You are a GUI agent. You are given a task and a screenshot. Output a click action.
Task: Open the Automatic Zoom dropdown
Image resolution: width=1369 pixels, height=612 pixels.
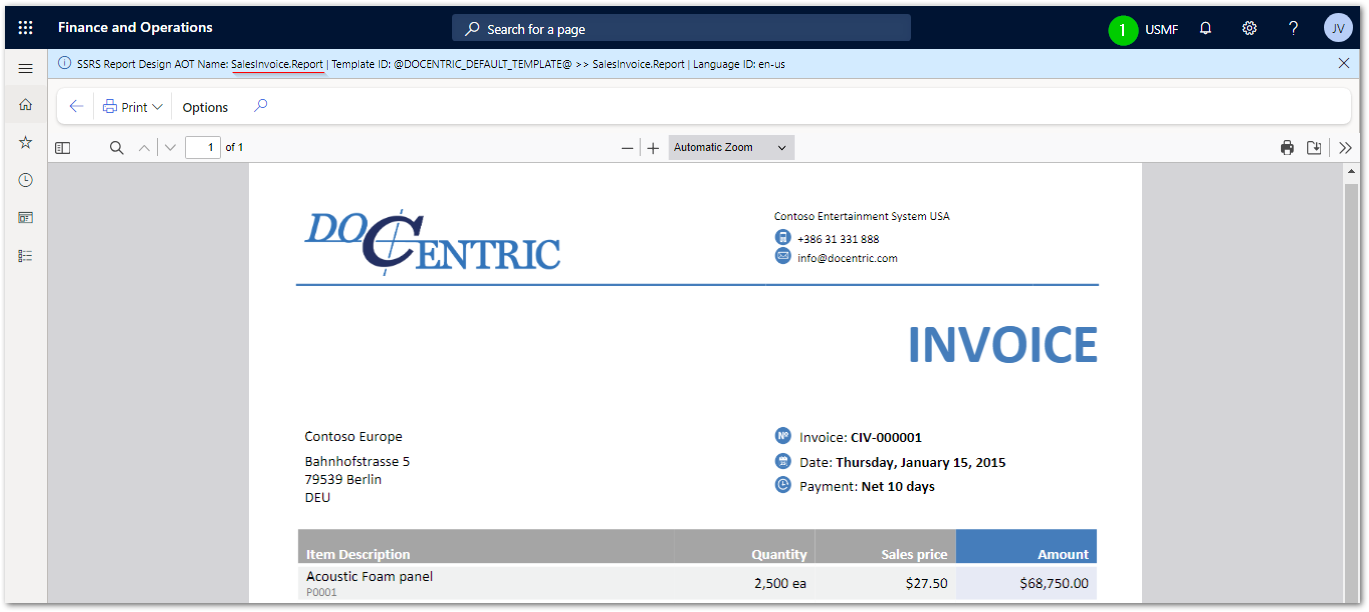731,148
